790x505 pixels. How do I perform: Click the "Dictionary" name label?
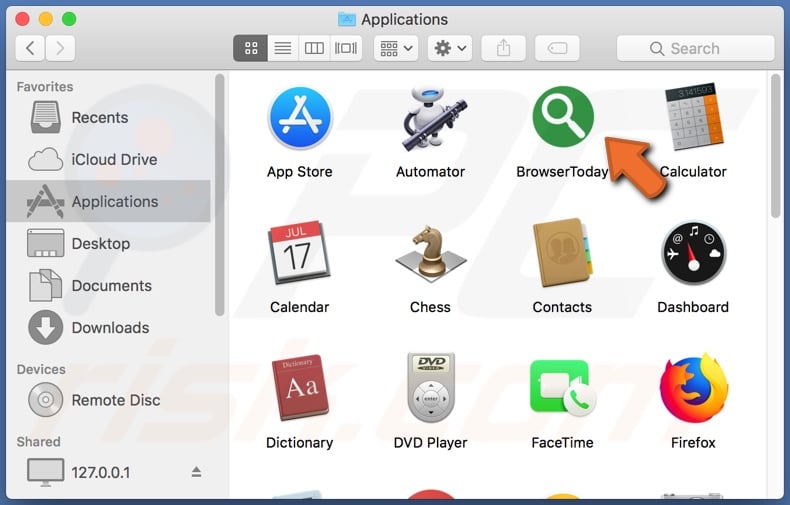tap(300, 443)
